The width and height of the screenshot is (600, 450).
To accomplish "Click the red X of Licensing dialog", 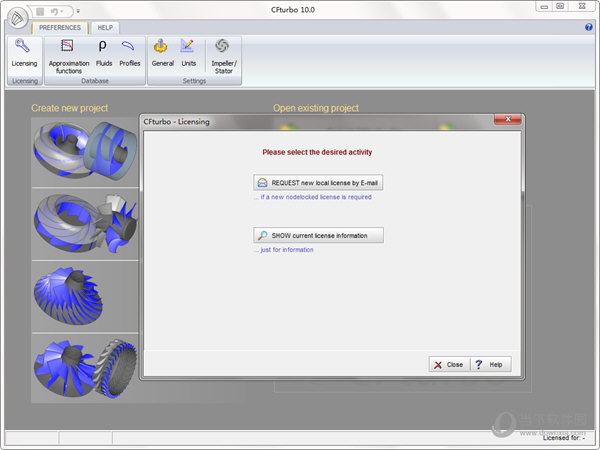I will coord(507,119).
